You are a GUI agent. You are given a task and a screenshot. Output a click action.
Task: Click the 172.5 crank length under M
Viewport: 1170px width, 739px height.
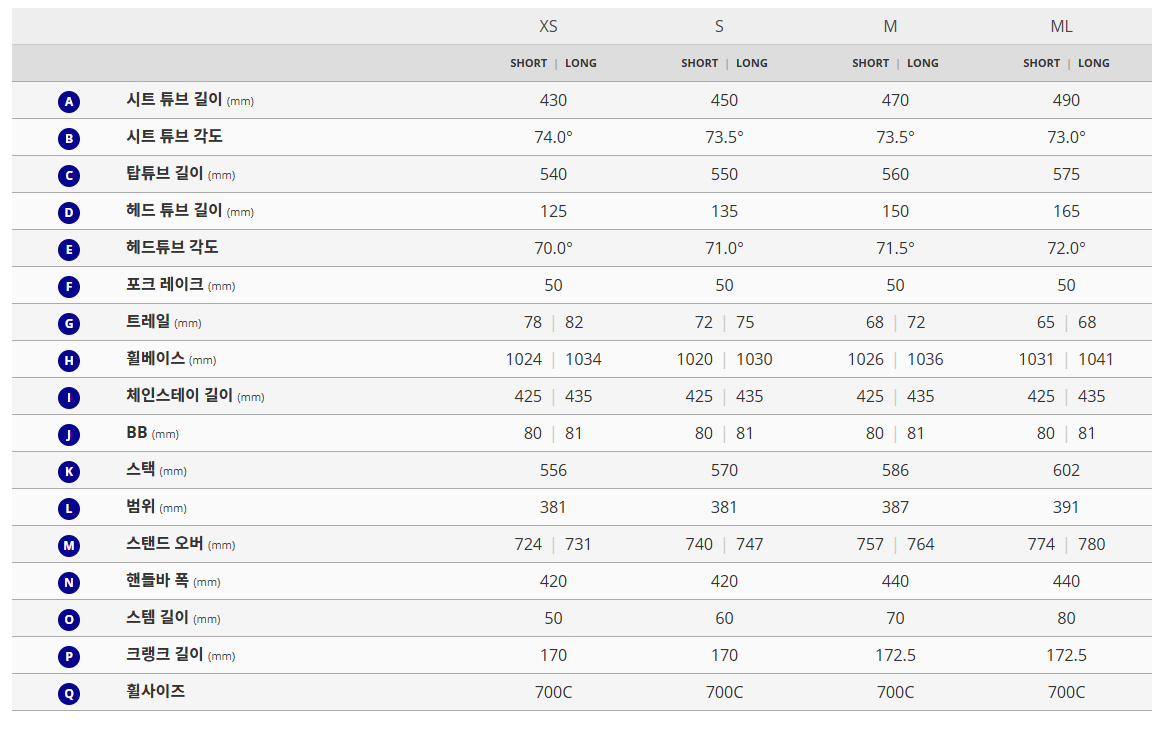pos(895,655)
